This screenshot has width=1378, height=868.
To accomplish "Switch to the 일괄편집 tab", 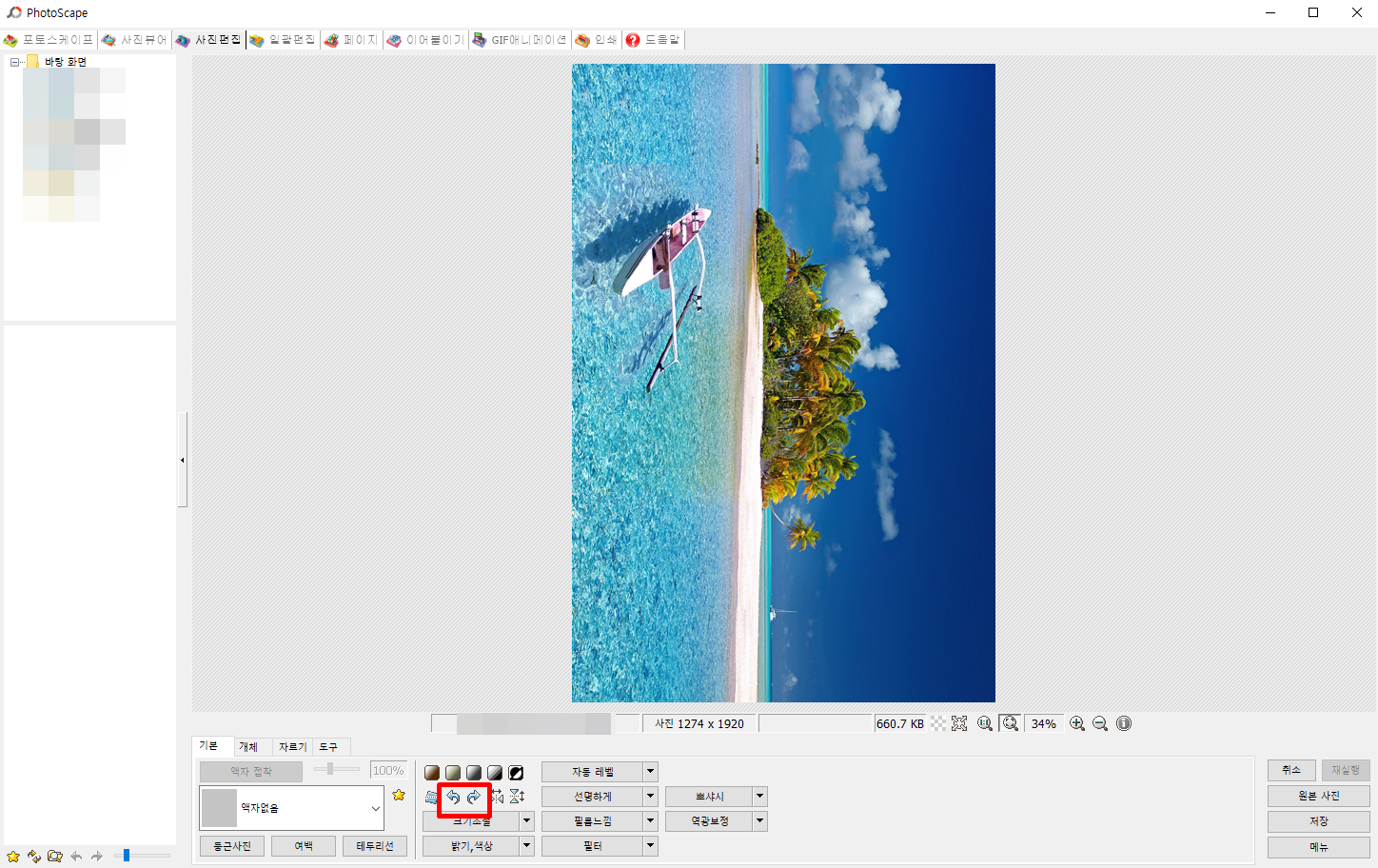I will tap(283, 40).
